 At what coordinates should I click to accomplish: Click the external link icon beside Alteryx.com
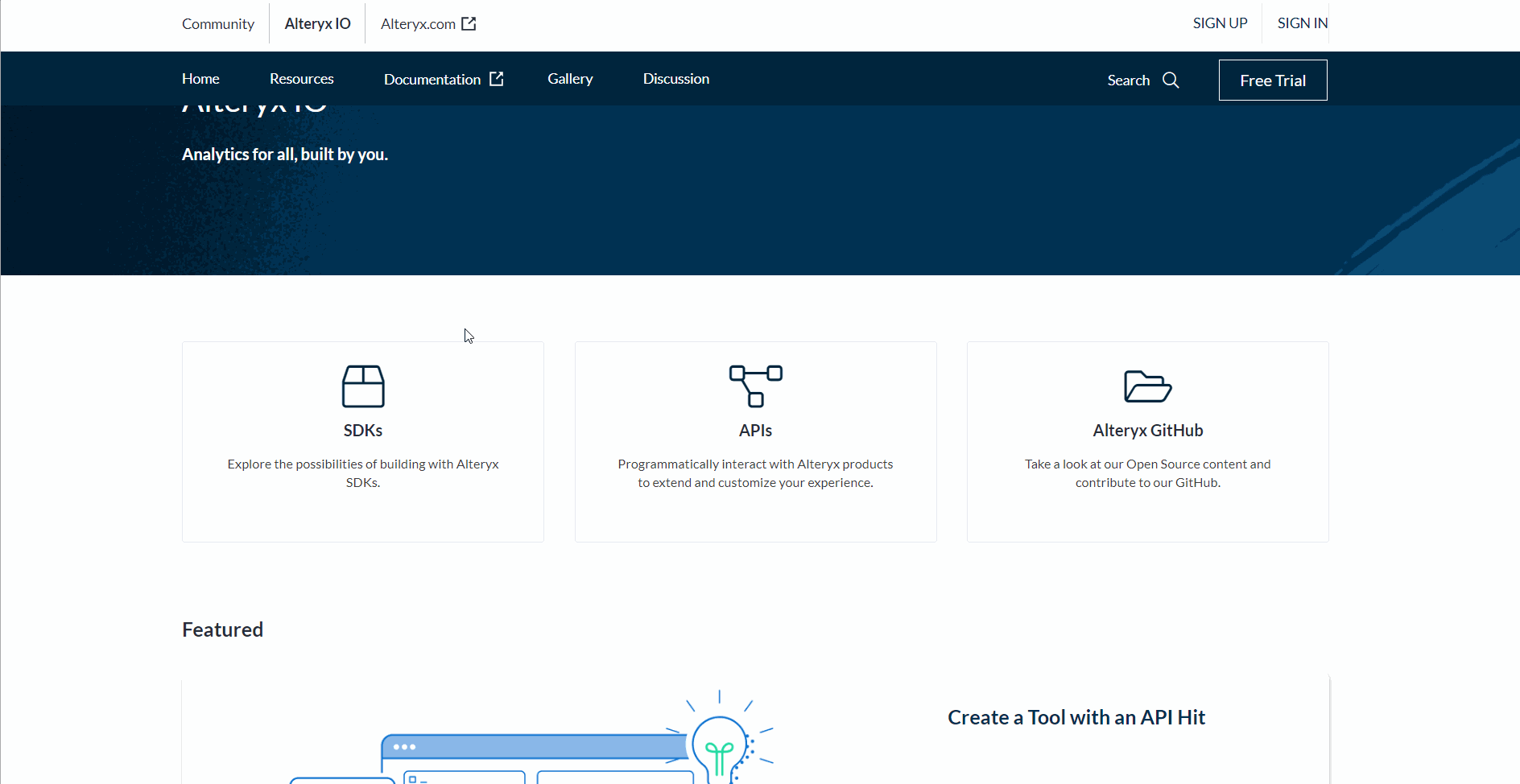(469, 23)
